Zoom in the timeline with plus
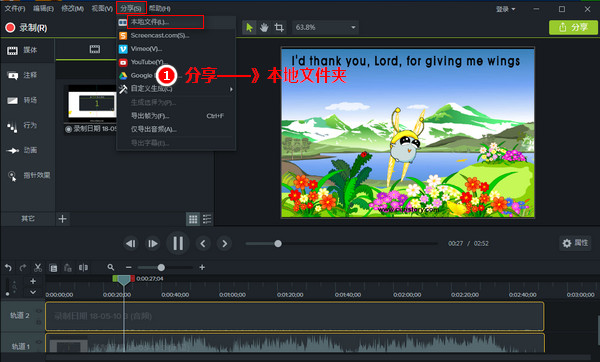The image size is (600, 362). coord(202,267)
